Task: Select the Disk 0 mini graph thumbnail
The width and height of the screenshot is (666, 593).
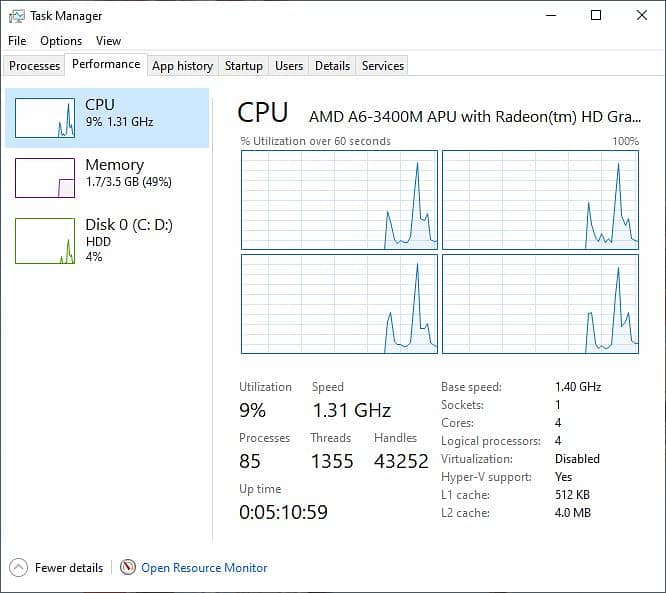Action: [x=45, y=241]
